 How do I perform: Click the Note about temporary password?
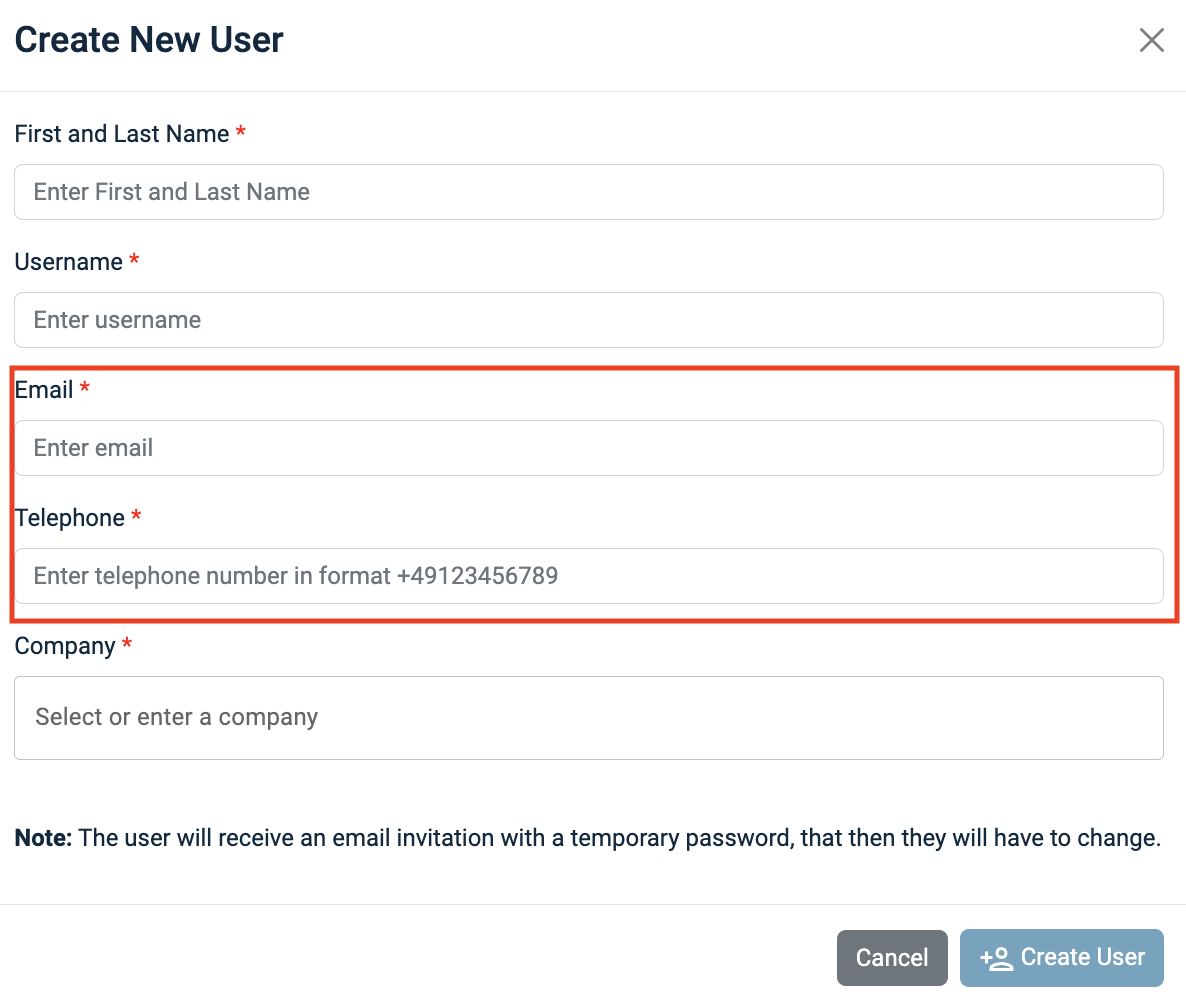pyautogui.click(x=587, y=838)
